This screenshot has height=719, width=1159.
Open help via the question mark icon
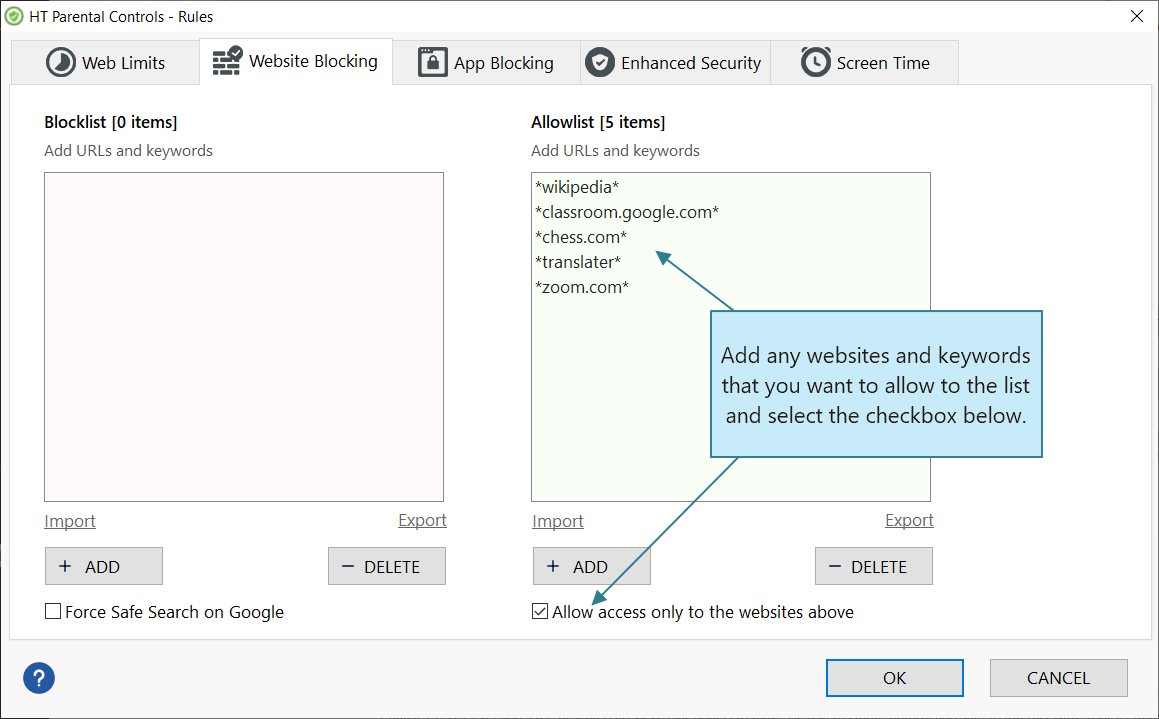point(39,678)
